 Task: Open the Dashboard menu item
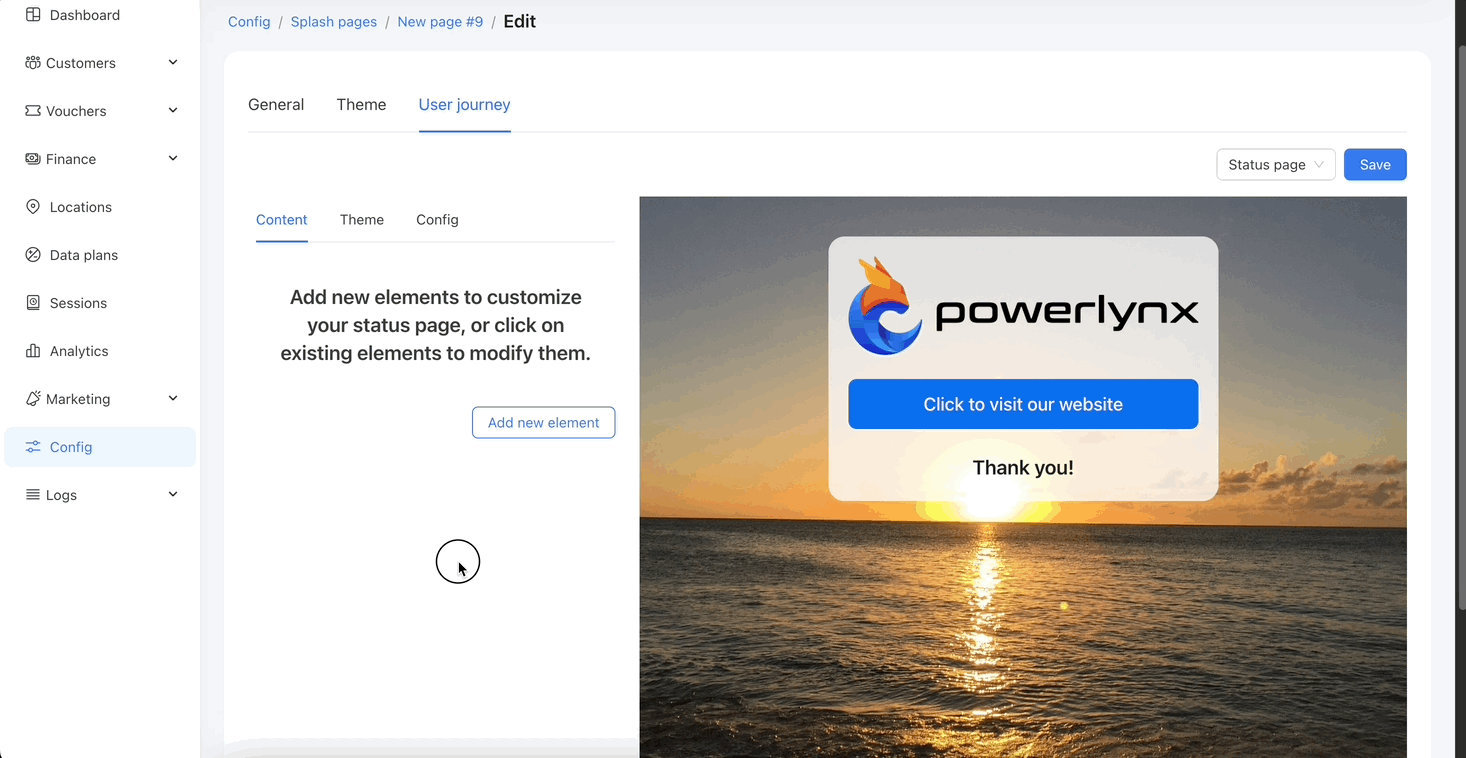100,15
